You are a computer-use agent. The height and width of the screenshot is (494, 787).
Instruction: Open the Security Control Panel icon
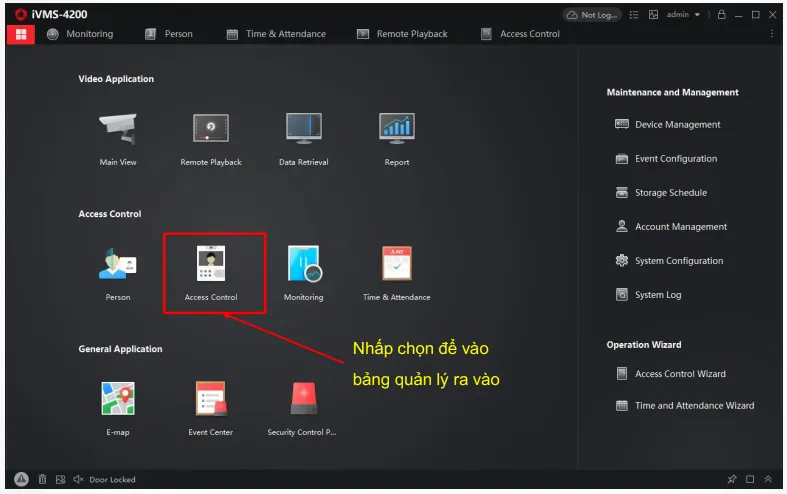tap(303, 399)
